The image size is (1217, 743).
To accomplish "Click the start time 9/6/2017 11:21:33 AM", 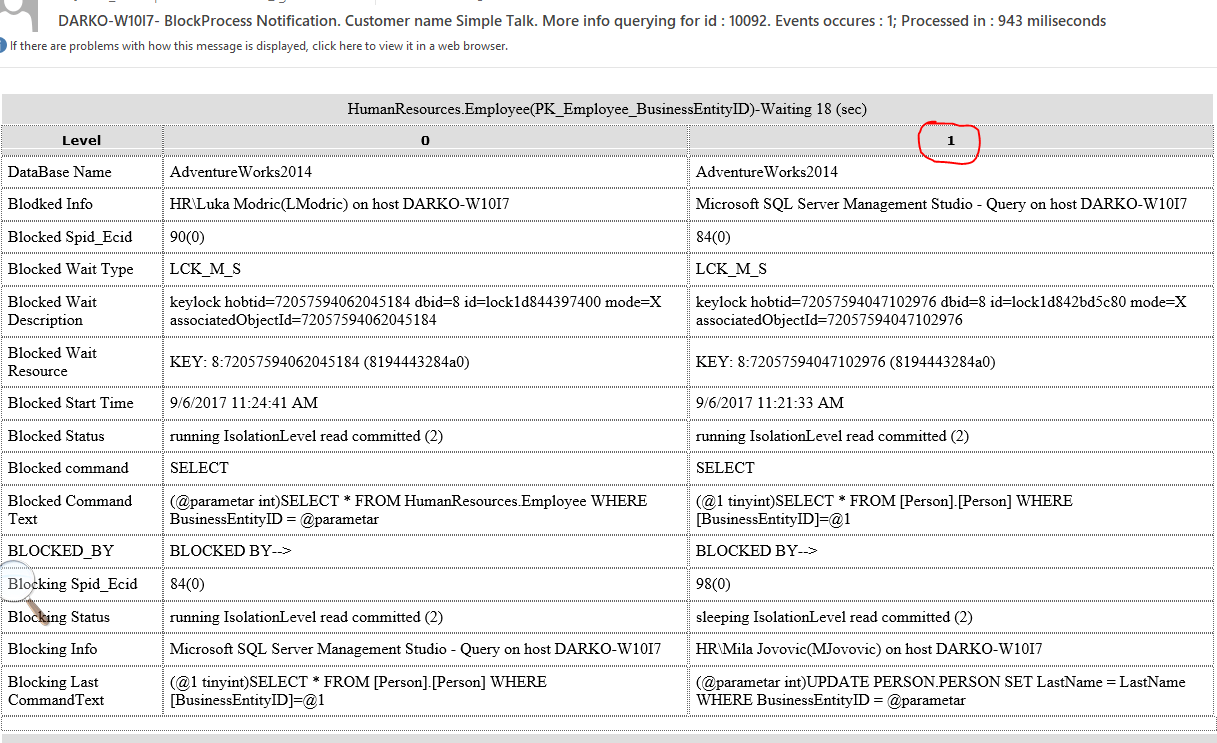I will pyautogui.click(x=770, y=403).
